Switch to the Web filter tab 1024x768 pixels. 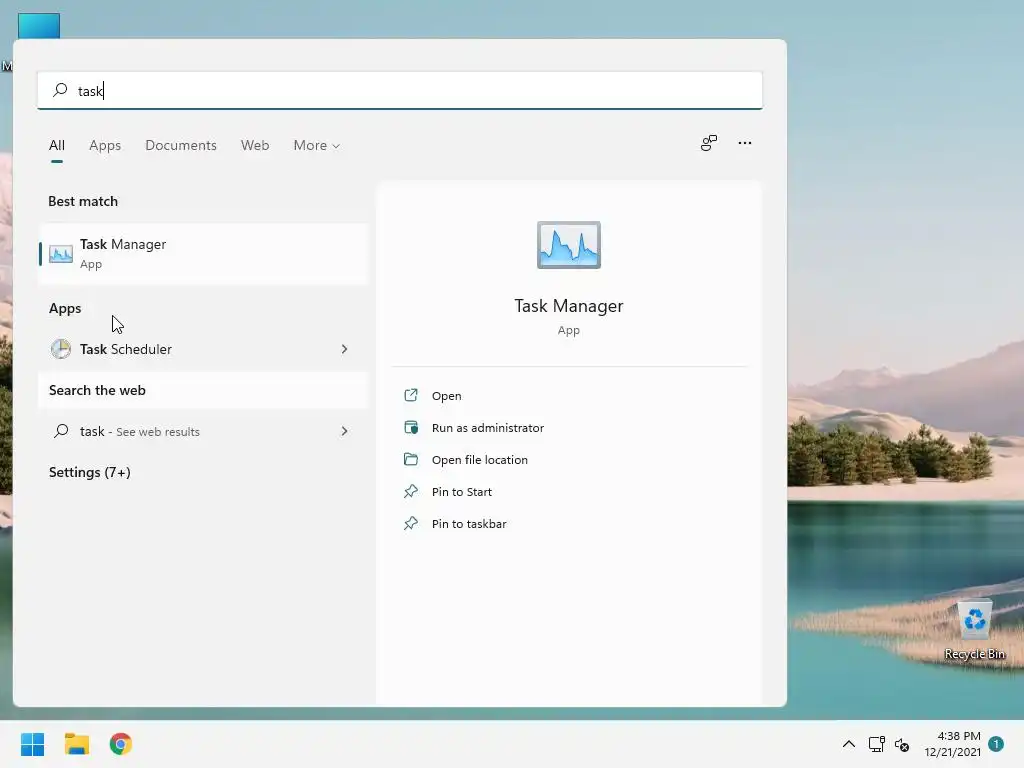pos(255,145)
